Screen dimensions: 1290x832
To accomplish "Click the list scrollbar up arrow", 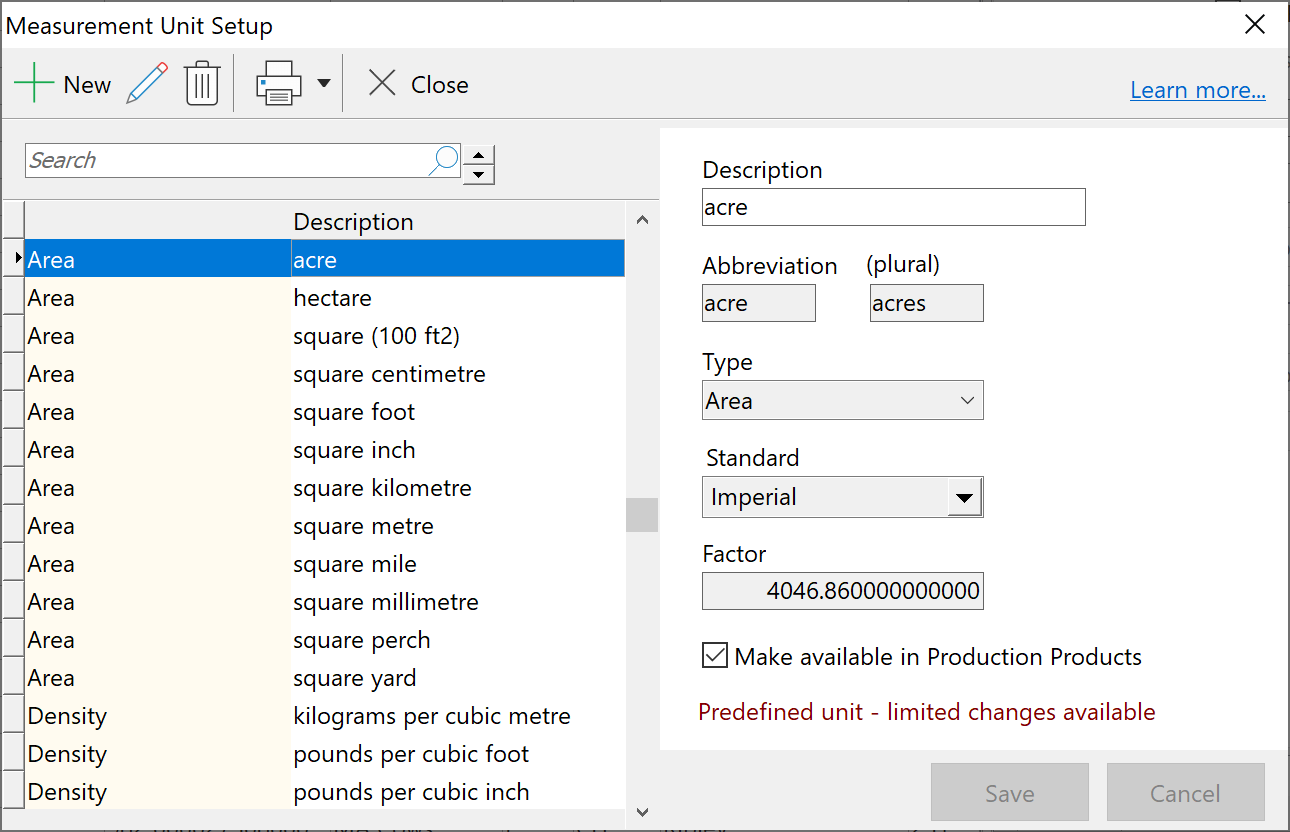I will coord(642,219).
